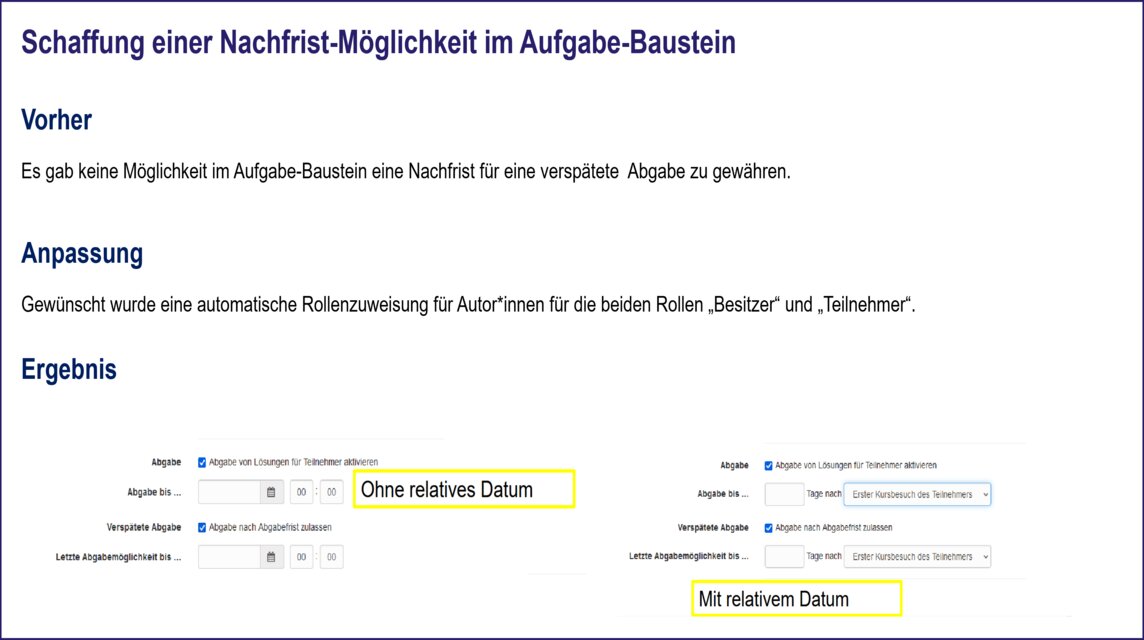This screenshot has height=640, width=1144.
Task: Click the sentence starting 'Es gab keine Möglichkeit'
Action: pyautogui.click(x=406, y=172)
